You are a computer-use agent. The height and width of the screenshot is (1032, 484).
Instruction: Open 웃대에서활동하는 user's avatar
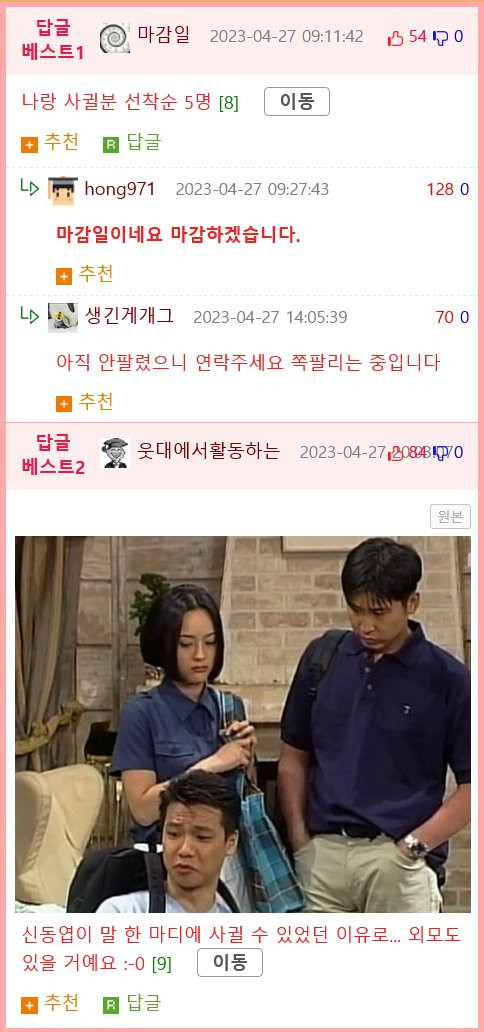(x=115, y=453)
